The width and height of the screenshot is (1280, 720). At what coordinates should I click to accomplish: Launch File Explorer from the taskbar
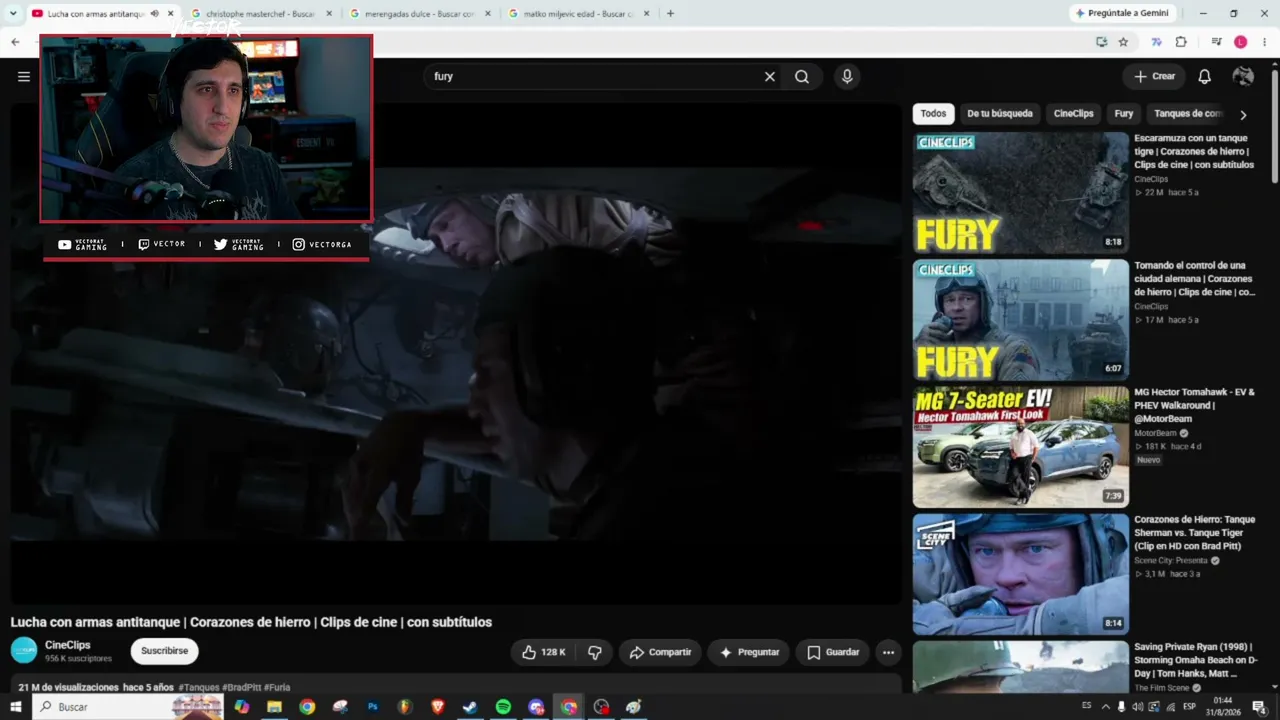click(x=274, y=707)
